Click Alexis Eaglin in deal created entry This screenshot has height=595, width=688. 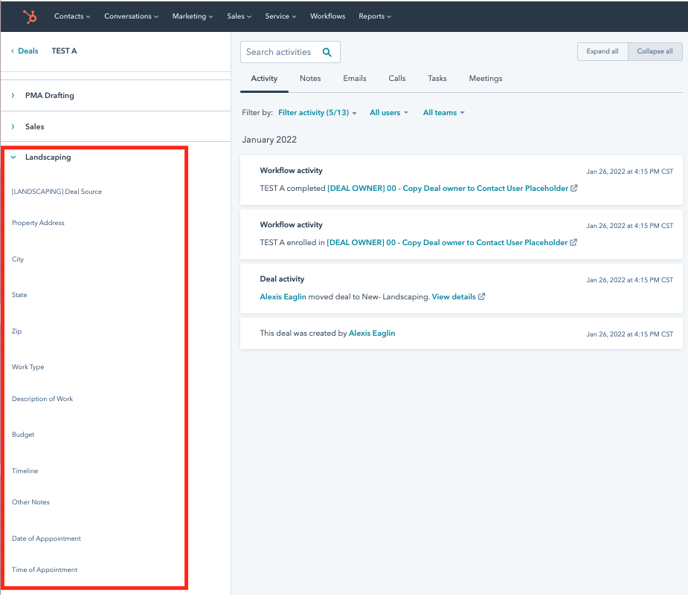(x=372, y=333)
